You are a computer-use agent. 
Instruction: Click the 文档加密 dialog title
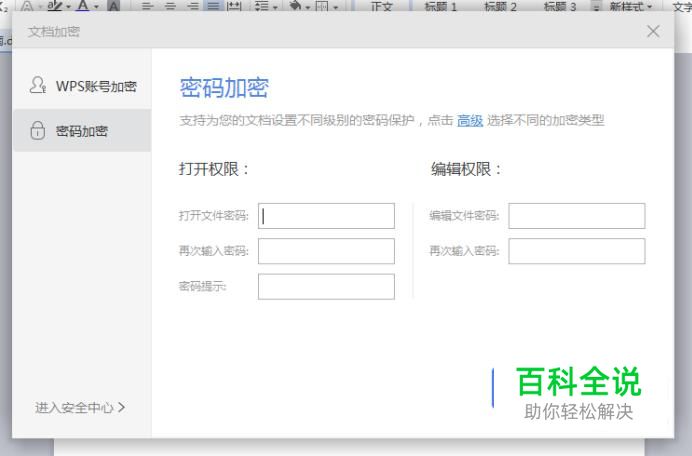tap(54, 32)
